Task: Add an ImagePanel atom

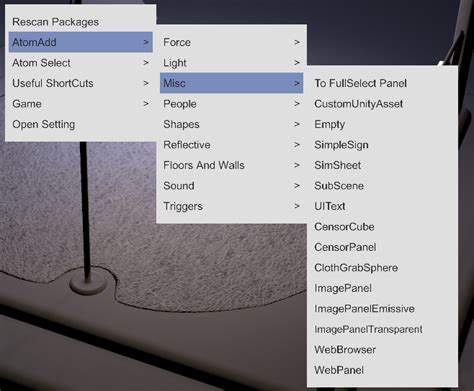Action: (x=382, y=288)
